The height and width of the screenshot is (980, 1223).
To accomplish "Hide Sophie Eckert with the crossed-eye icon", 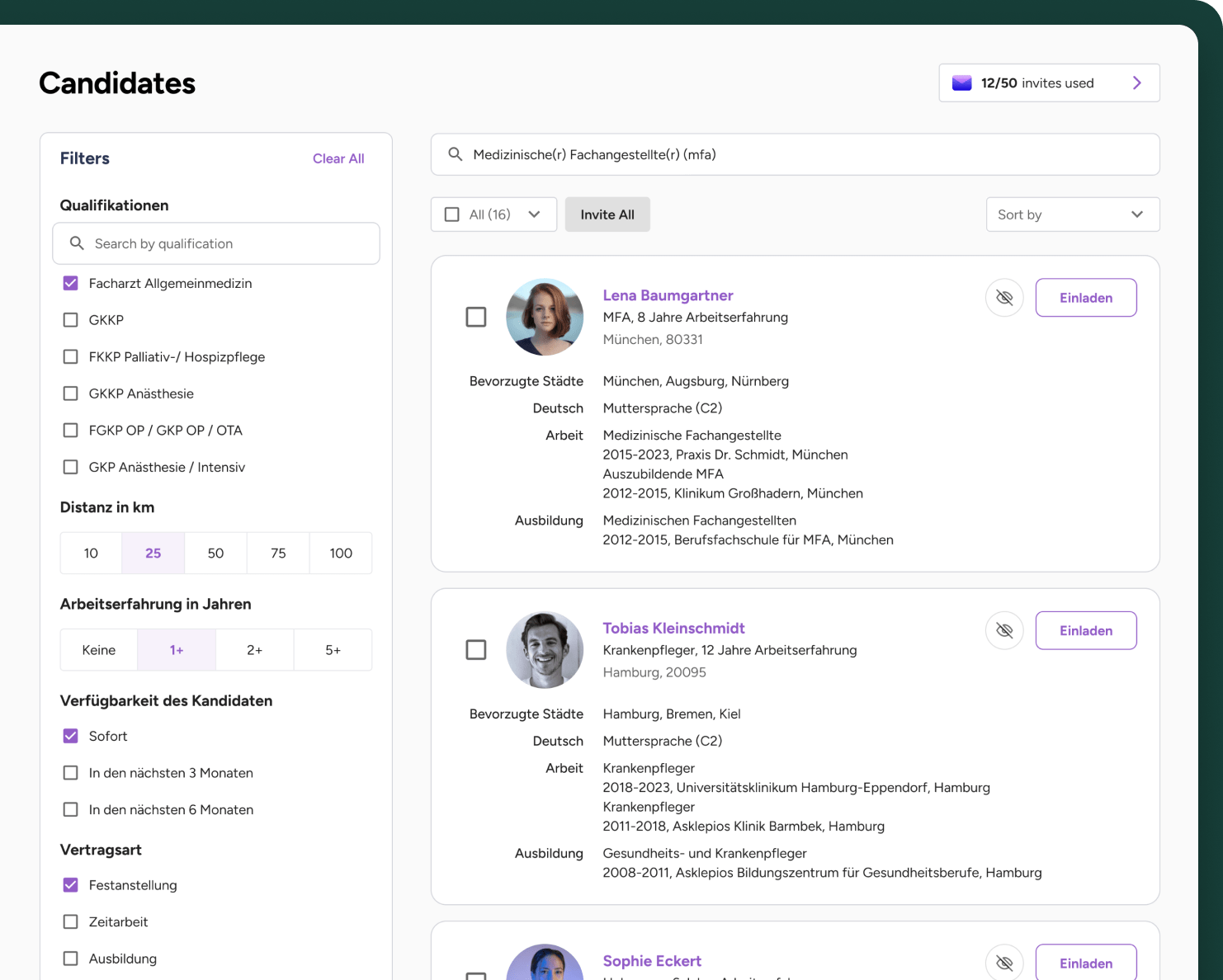I will point(1003,963).
